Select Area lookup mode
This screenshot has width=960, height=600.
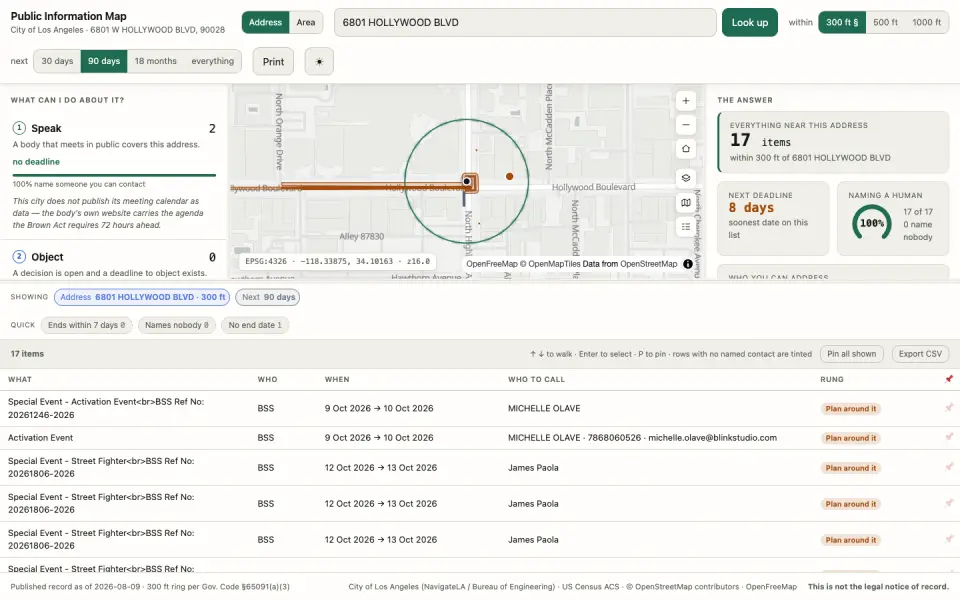tap(306, 22)
